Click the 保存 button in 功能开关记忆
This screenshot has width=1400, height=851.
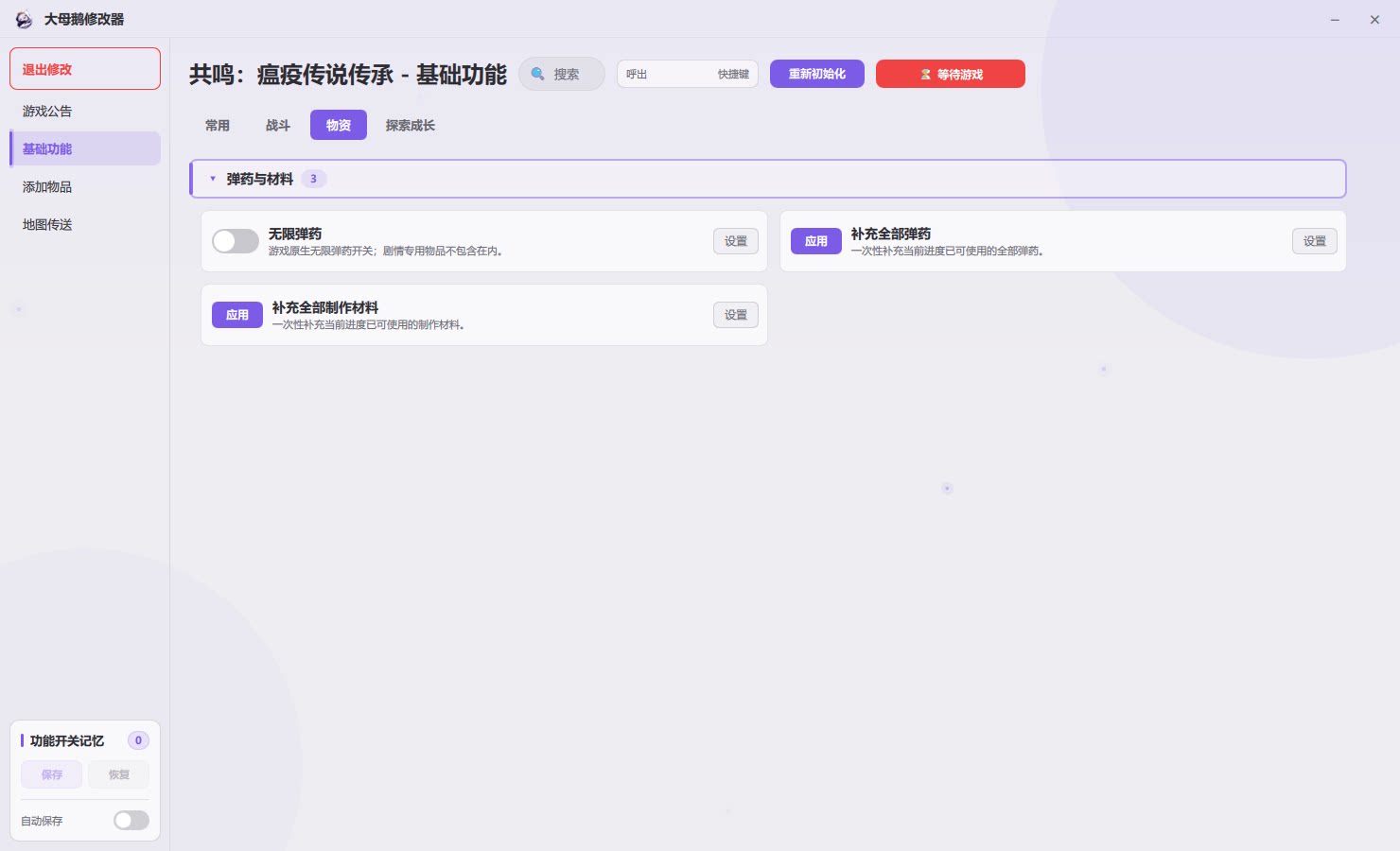52,774
